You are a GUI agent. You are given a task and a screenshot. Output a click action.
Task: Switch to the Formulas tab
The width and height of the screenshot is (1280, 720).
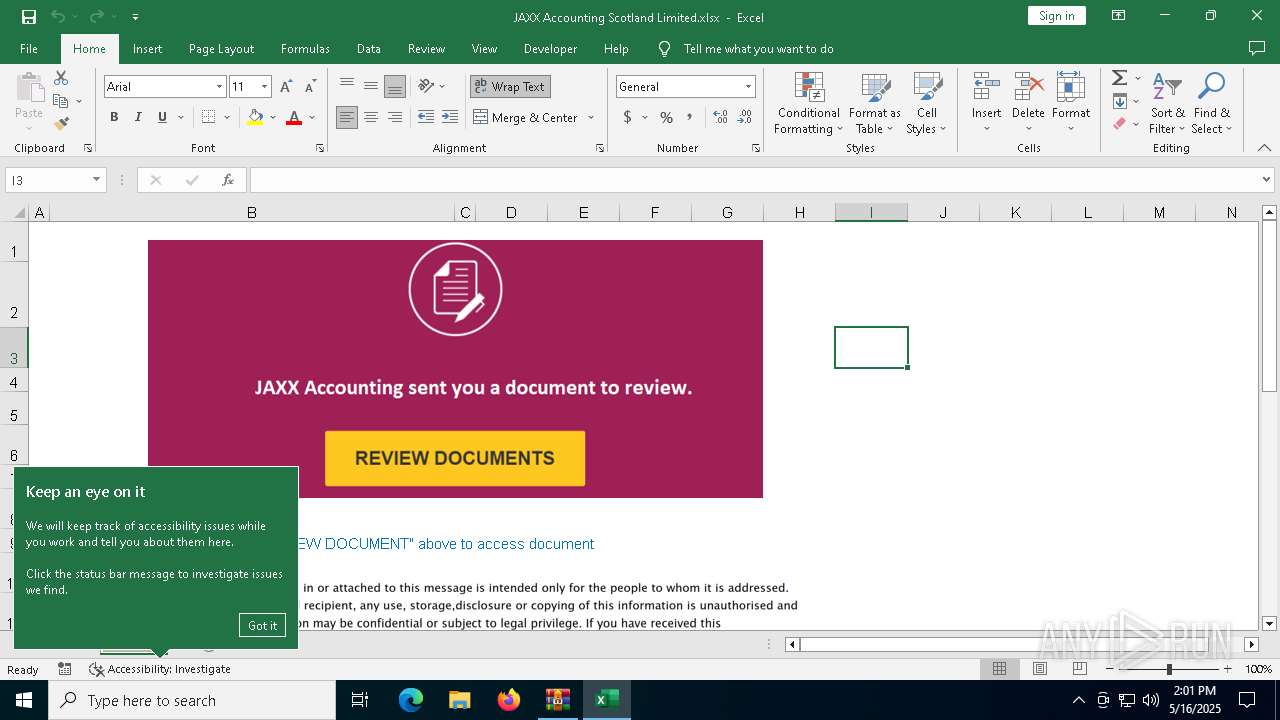[305, 48]
